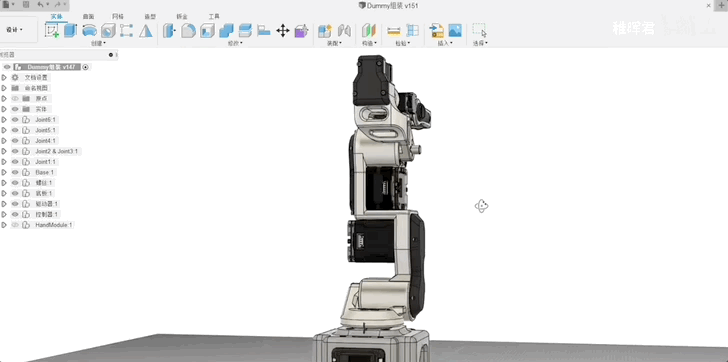Image resolution: width=728 pixels, height=362 pixels.
Task: Toggle visibility of Joint4:1
Action: [x=15, y=141]
